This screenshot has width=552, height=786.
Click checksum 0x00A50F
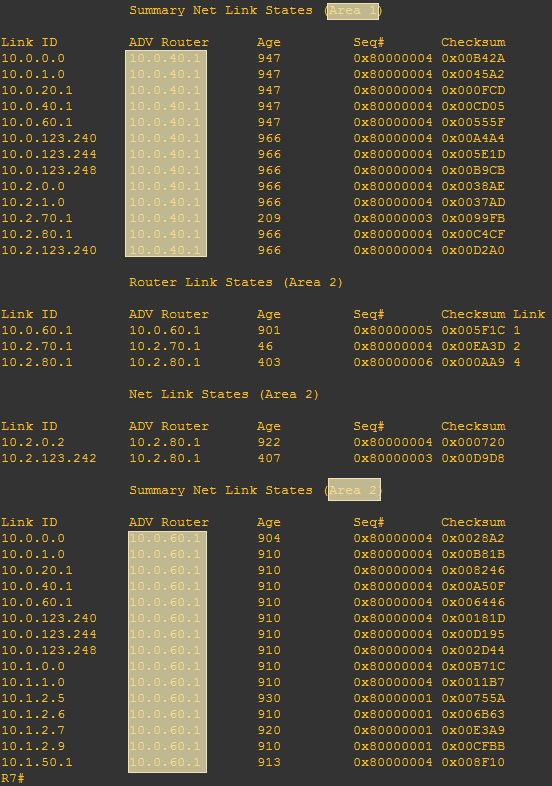473,586
